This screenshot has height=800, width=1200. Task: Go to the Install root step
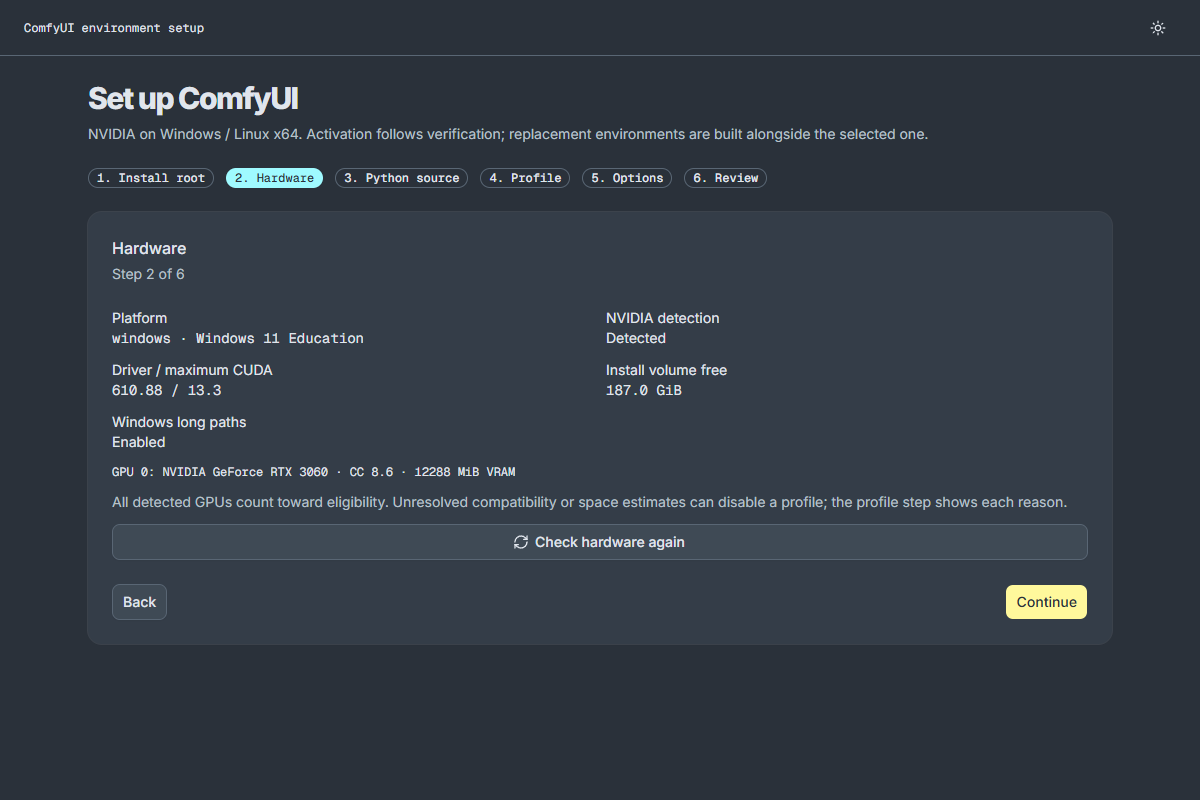tap(151, 178)
